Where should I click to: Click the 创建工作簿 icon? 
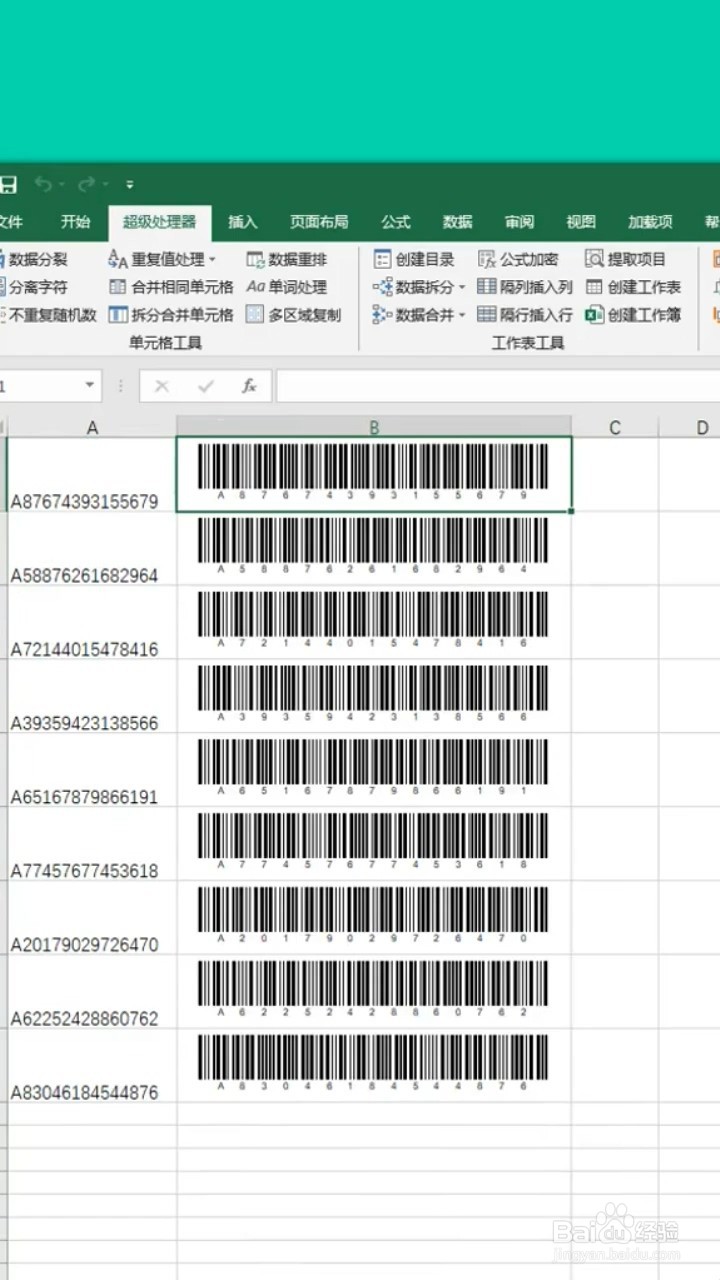tap(594, 315)
